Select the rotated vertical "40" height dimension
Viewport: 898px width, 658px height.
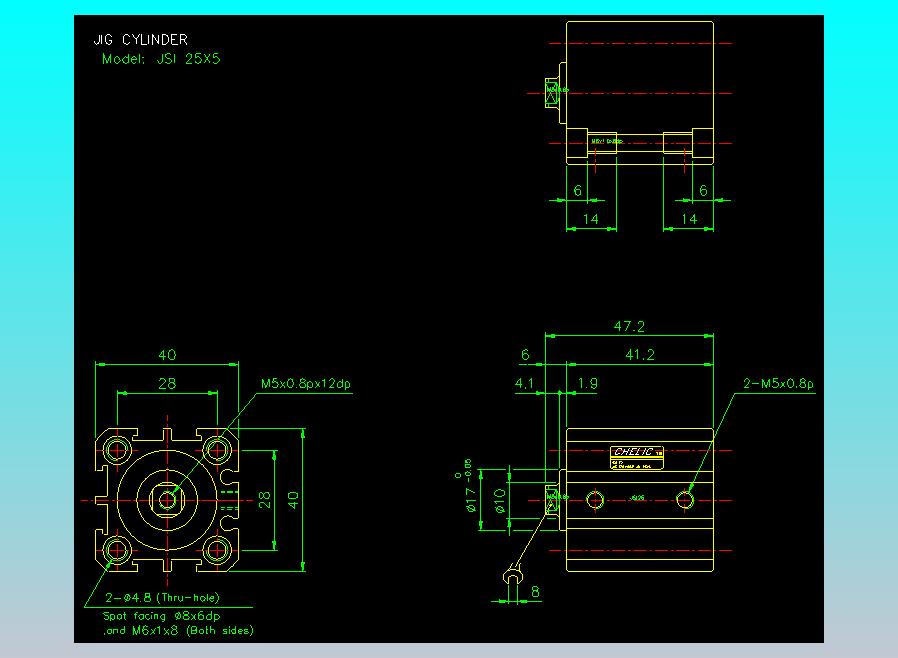point(293,500)
